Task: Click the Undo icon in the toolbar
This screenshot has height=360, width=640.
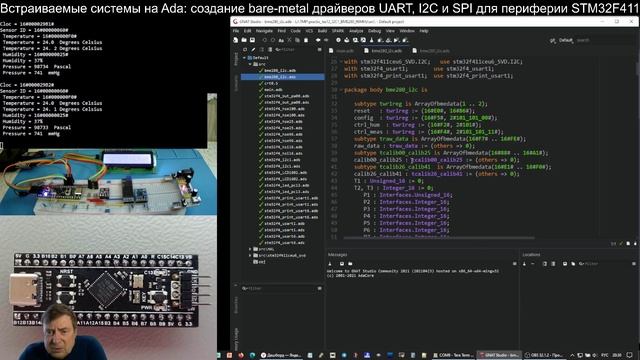Action: [x=264, y=40]
